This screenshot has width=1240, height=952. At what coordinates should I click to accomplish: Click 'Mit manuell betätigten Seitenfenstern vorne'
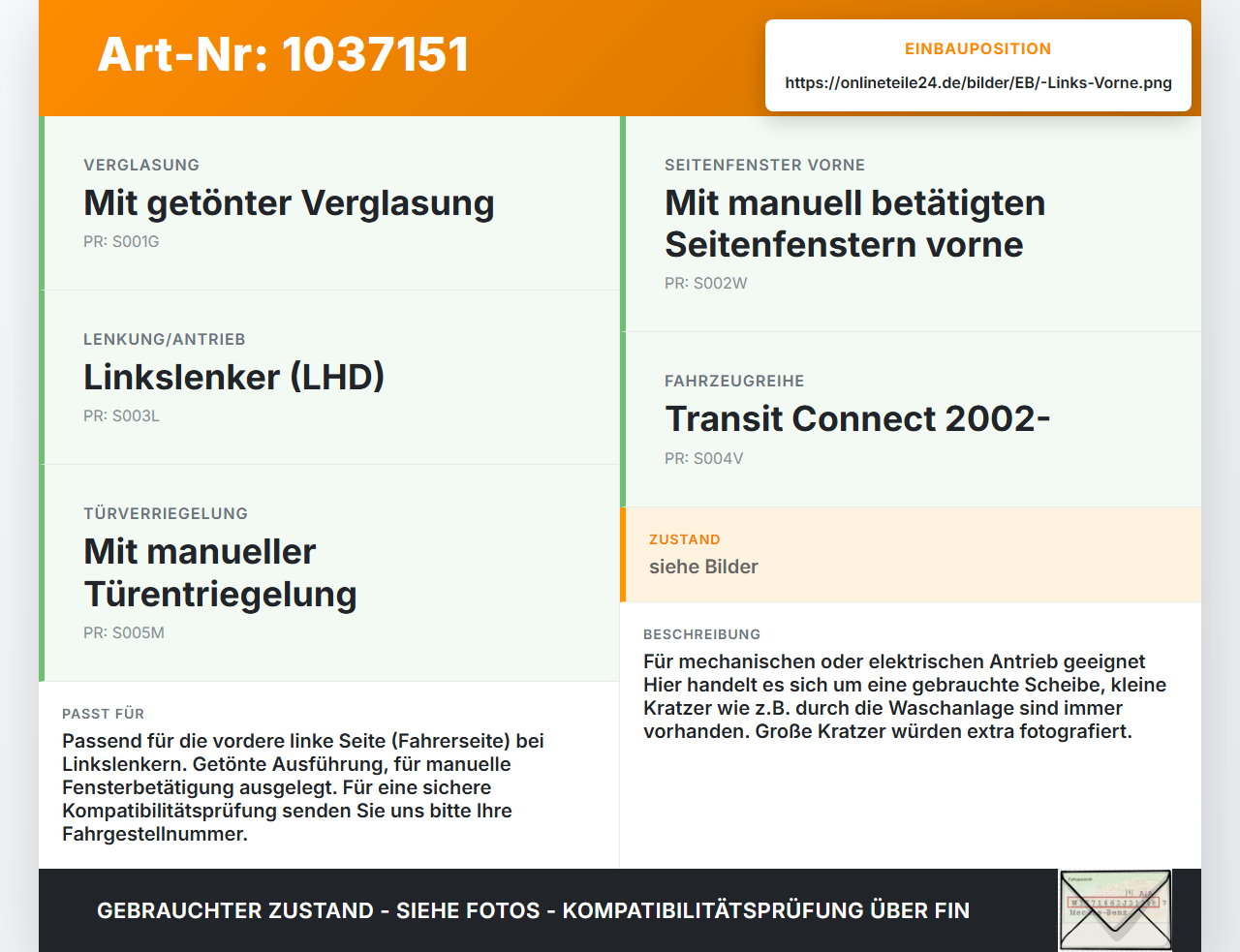coord(854,224)
